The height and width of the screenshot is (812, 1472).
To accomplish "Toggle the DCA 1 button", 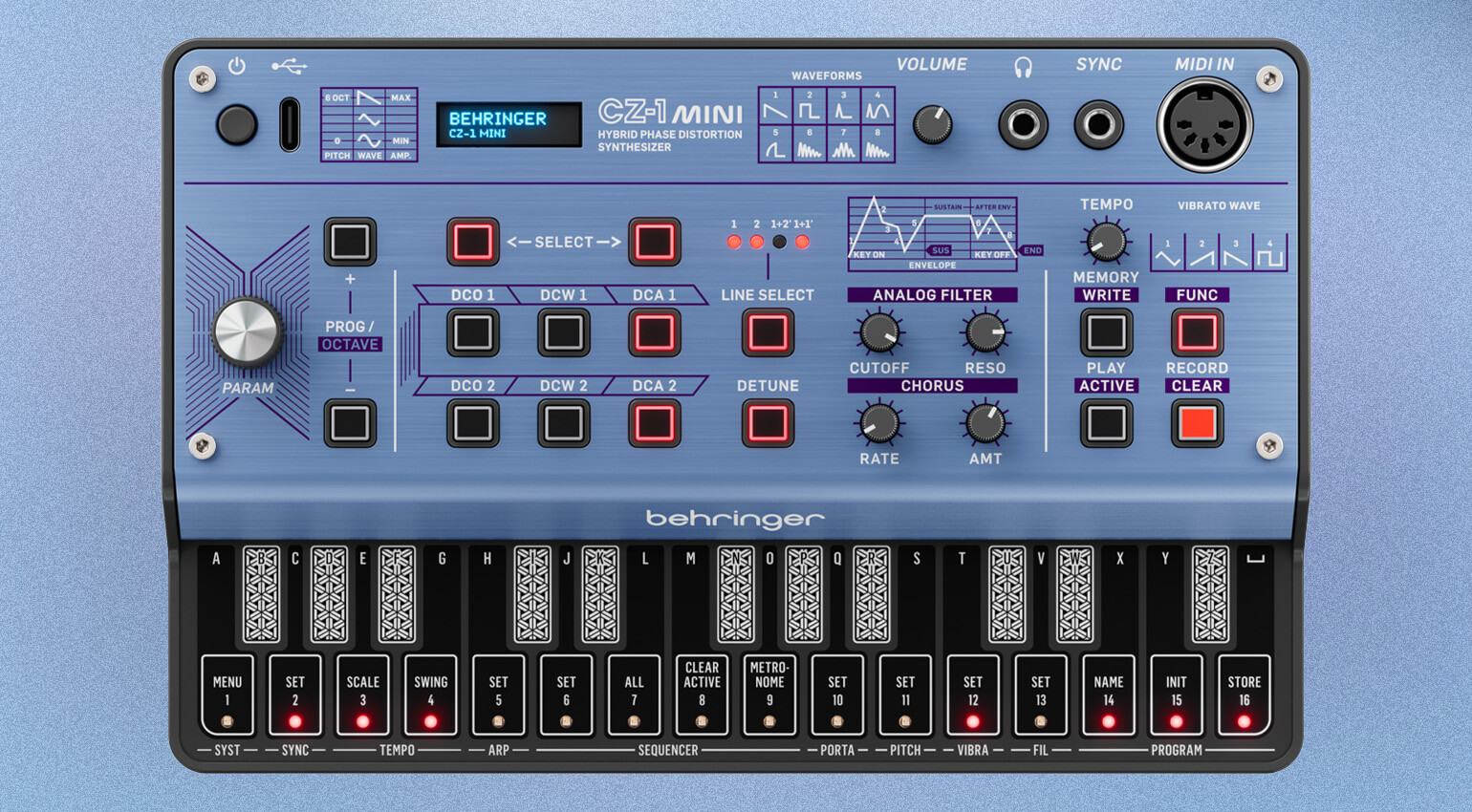I will pos(654,332).
